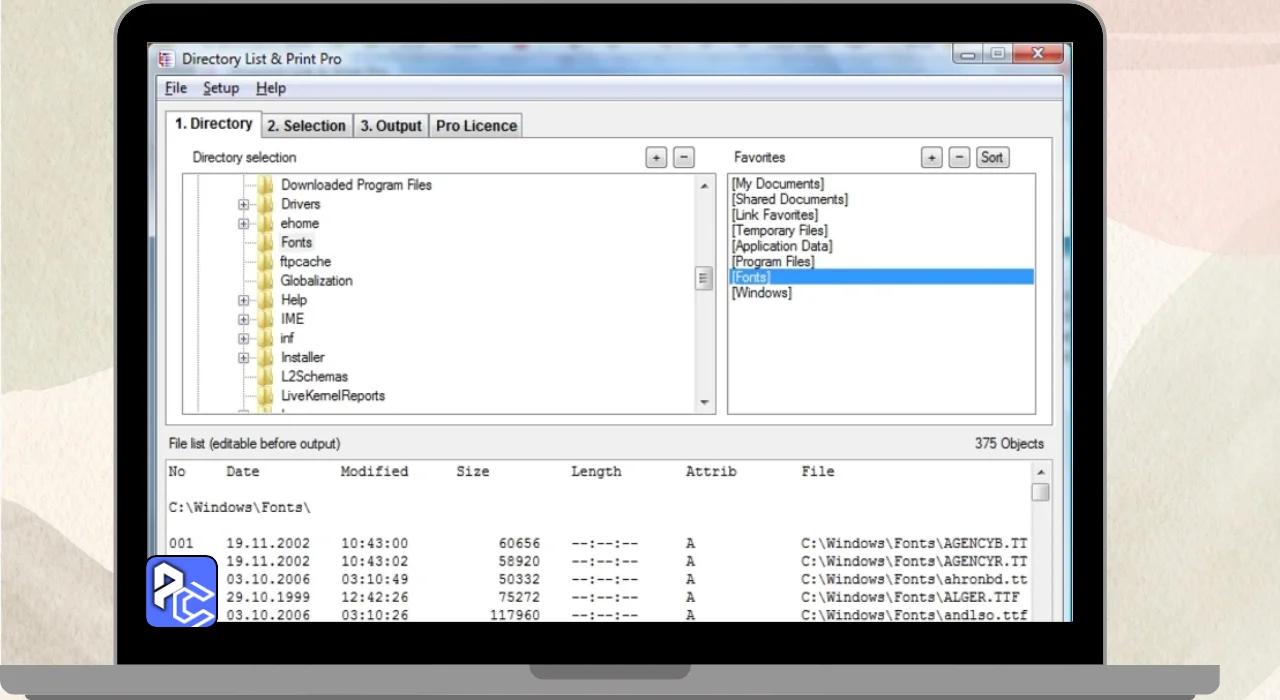1280x700 pixels.
Task: Open the File menu
Action: (x=176, y=88)
